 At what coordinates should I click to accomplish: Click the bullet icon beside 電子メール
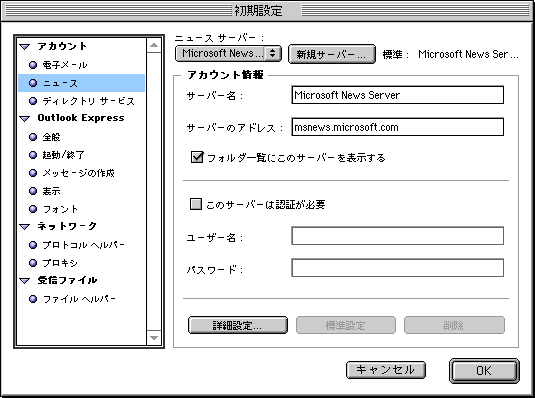pyautogui.click(x=33, y=65)
